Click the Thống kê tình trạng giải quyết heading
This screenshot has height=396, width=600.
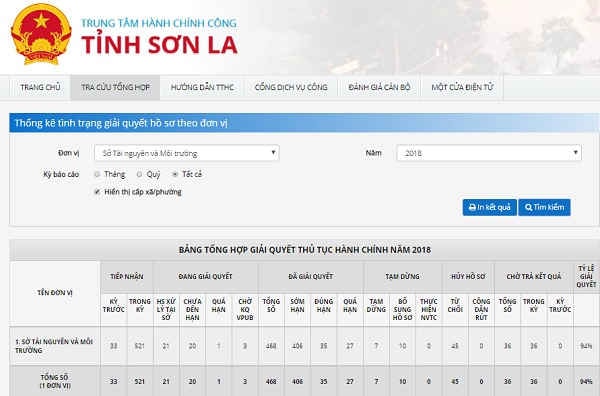[121, 123]
